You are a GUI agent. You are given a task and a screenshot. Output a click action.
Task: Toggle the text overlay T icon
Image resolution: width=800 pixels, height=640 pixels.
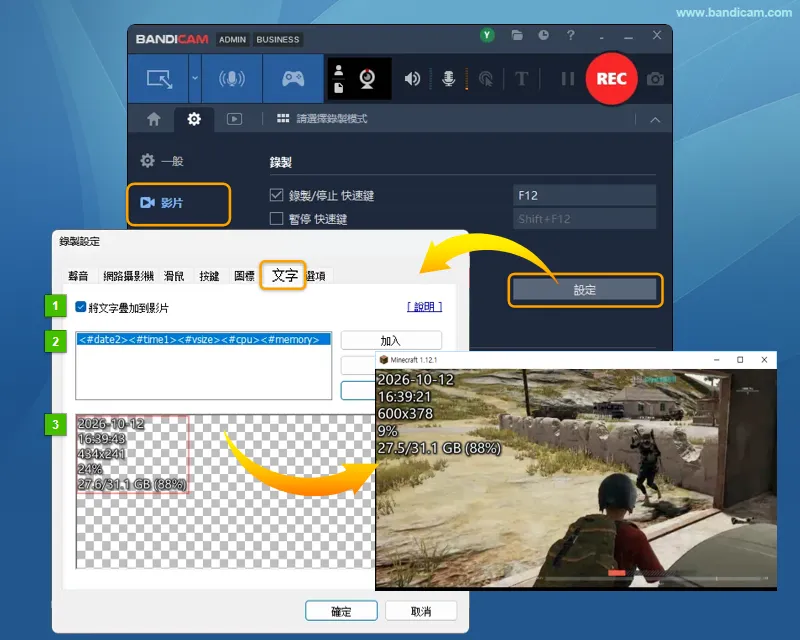point(521,79)
